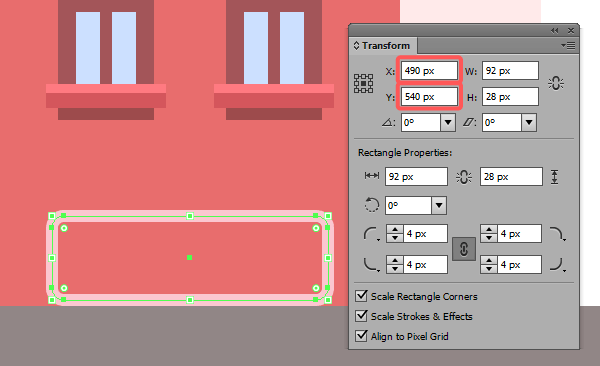Click the bottom-middle bounding box handle
The image size is (600, 366).
[190, 300]
